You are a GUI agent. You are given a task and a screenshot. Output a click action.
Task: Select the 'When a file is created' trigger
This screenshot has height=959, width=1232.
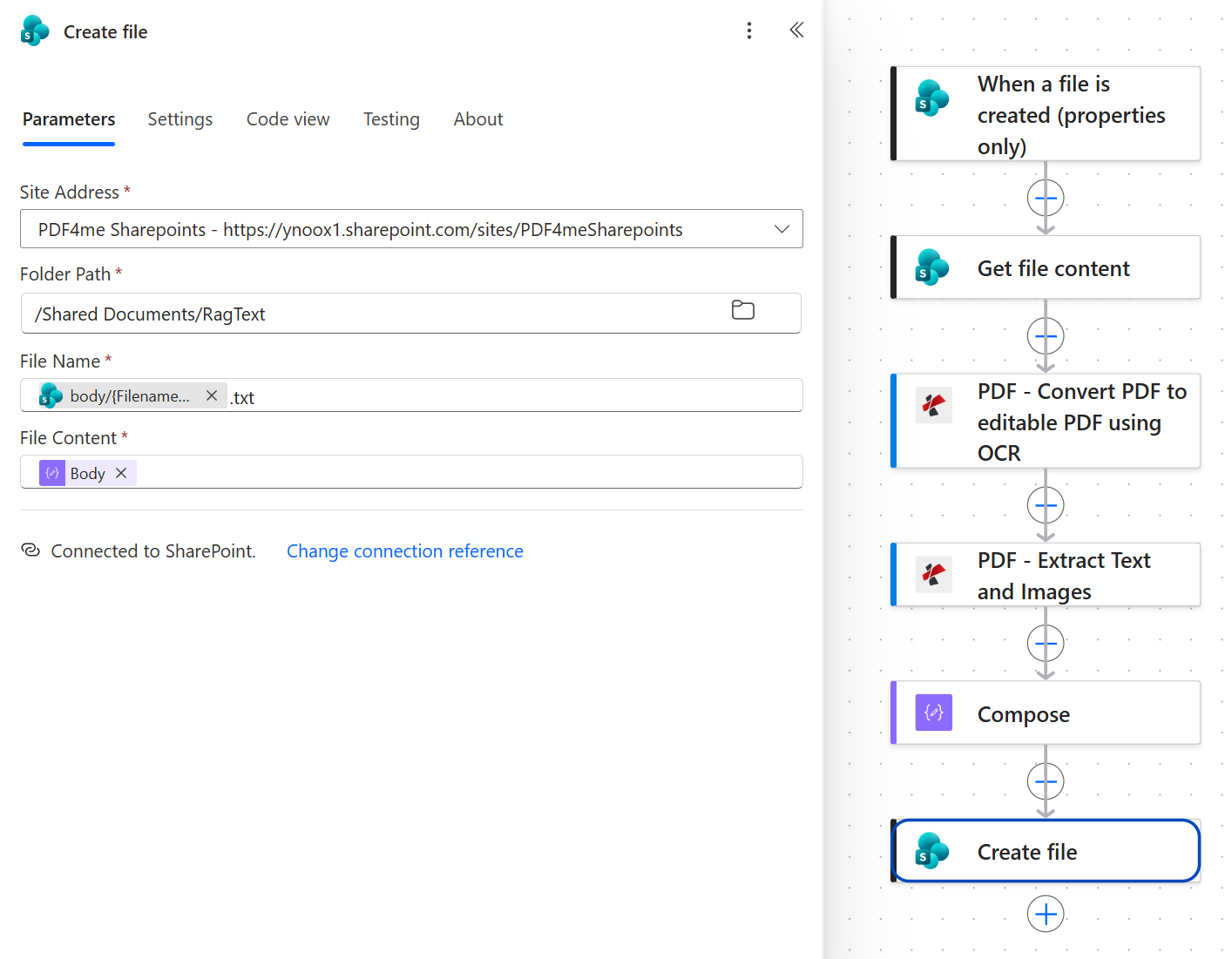tap(1046, 114)
